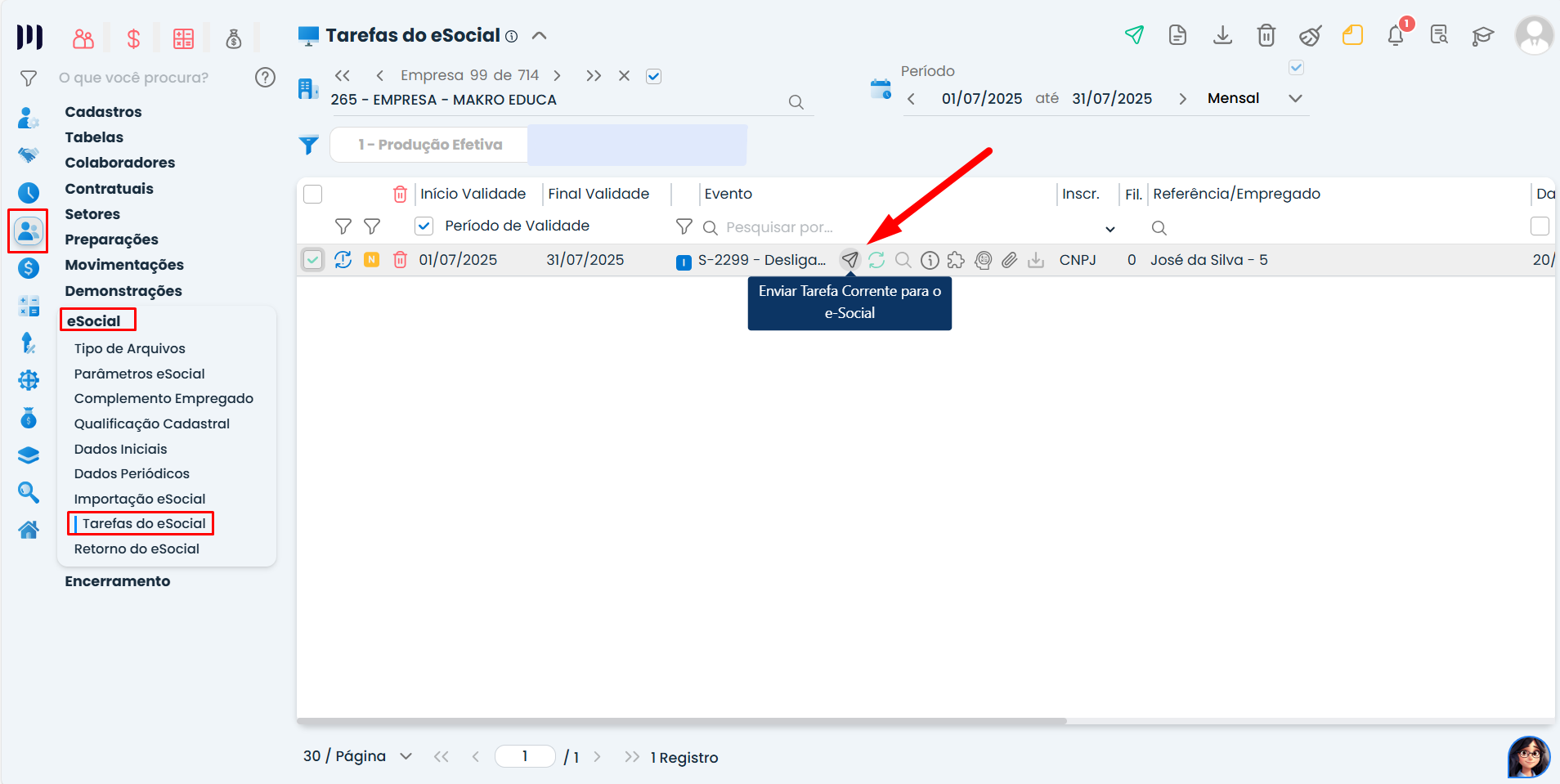Select Retorno do eSocial in the sidebar

point(137,549)
